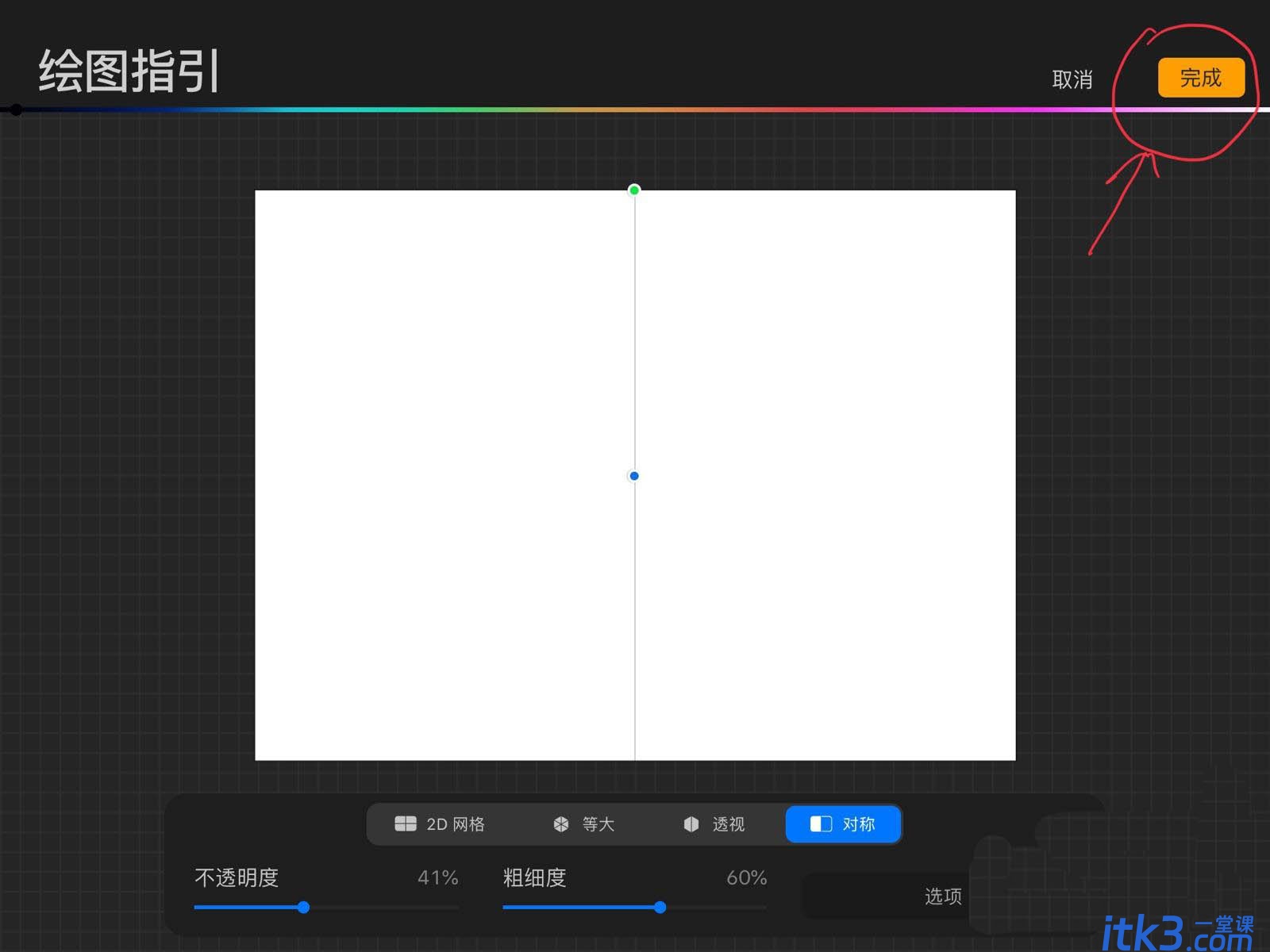
Task: Click the 41% opacity value
Action: [438, 877]
